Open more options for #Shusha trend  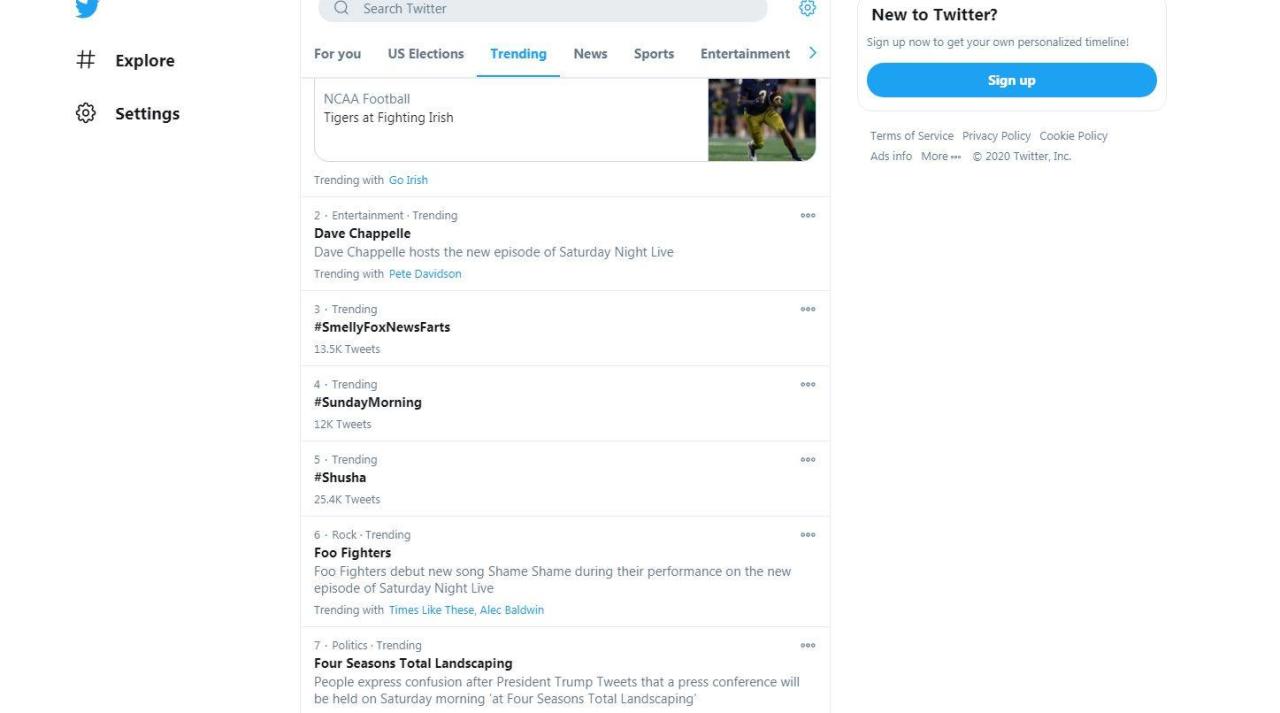pyautogui.click(x=808, y=459)
